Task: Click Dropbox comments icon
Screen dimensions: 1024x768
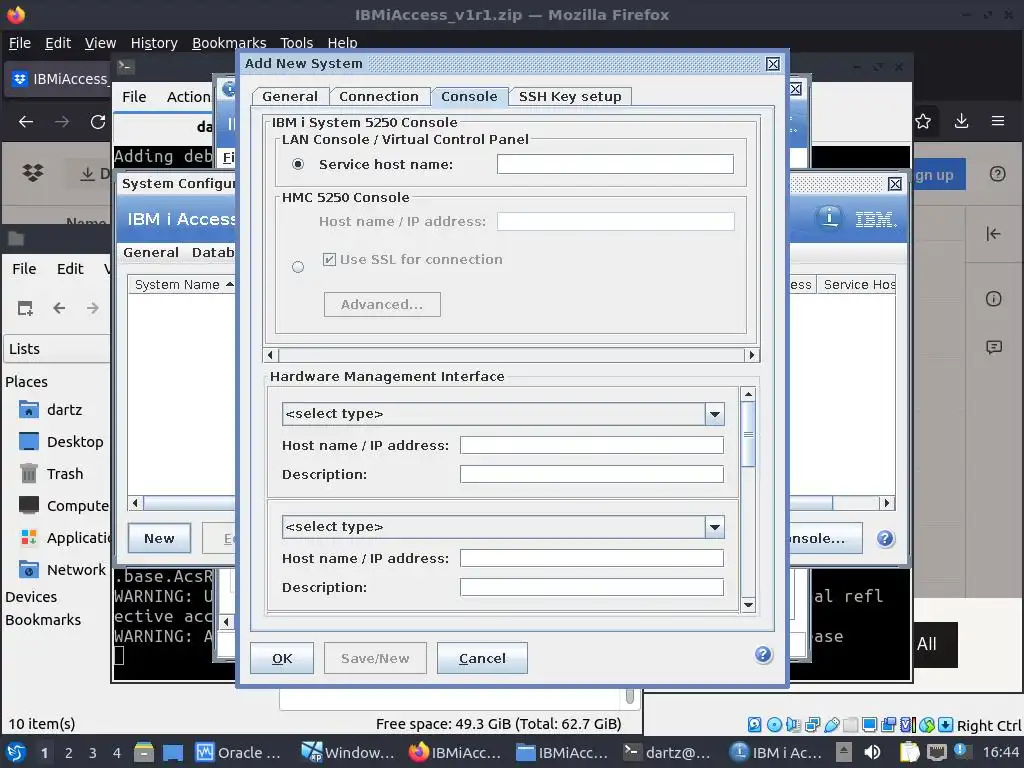Action: [993, 347]
